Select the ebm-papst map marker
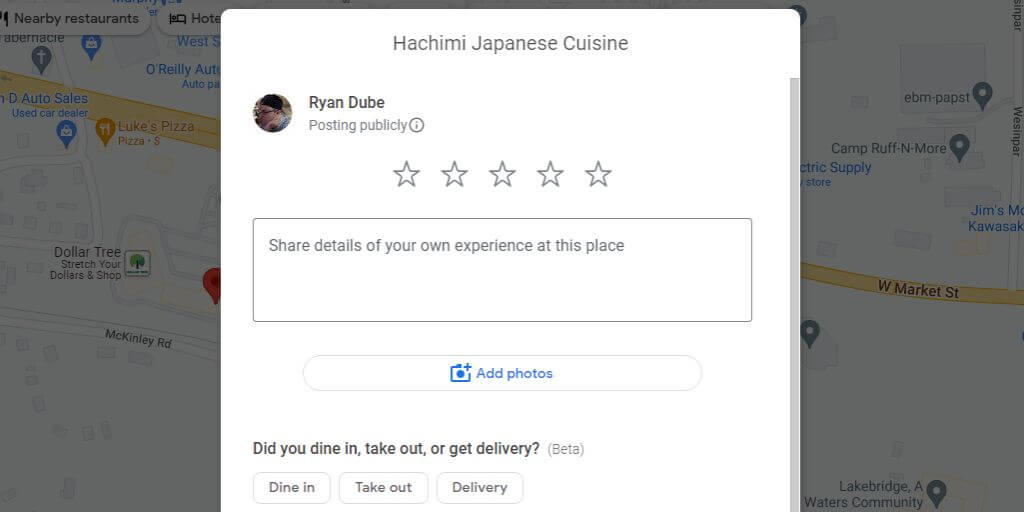 point(983,94)
